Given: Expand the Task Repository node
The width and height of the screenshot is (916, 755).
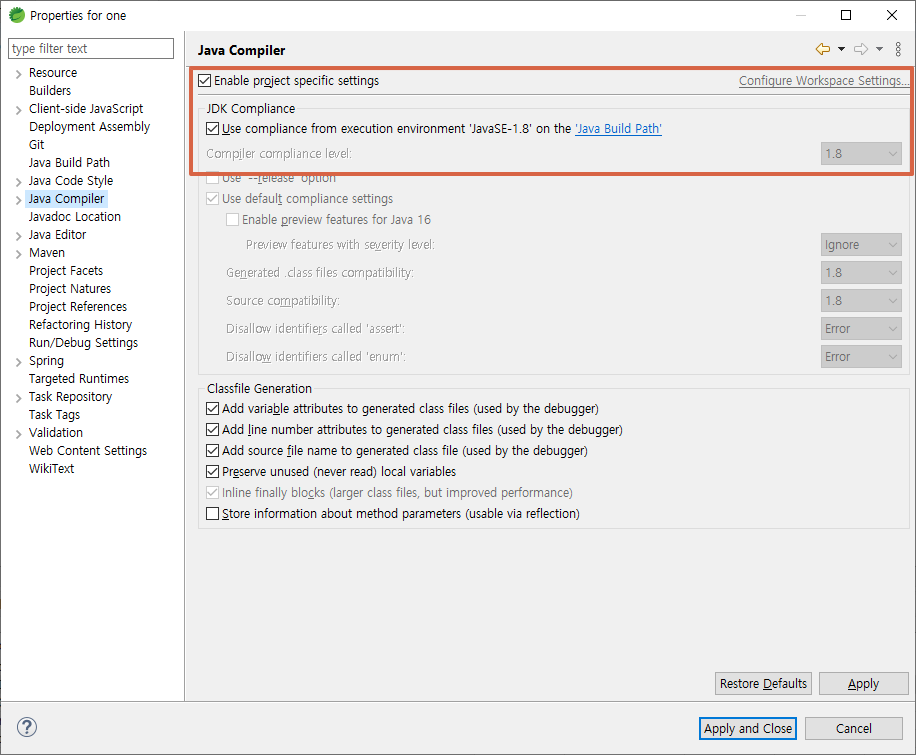Looking at the screenshot, I should click(x=18, y=398).
